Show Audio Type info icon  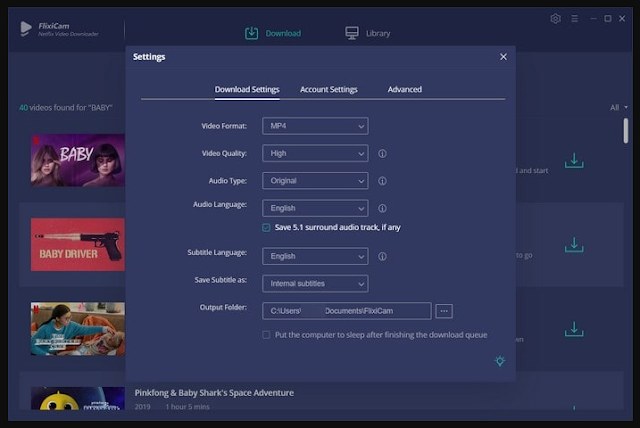tap(382, 181)
